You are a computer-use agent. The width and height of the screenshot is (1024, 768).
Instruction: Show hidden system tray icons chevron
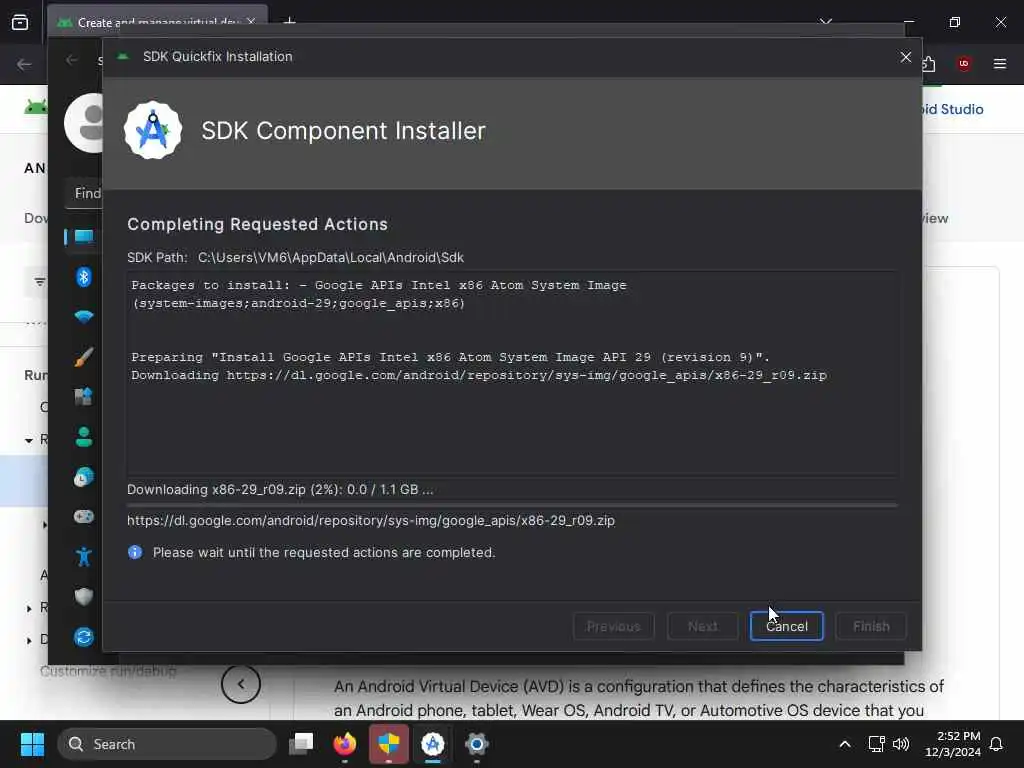pos(844,744)
